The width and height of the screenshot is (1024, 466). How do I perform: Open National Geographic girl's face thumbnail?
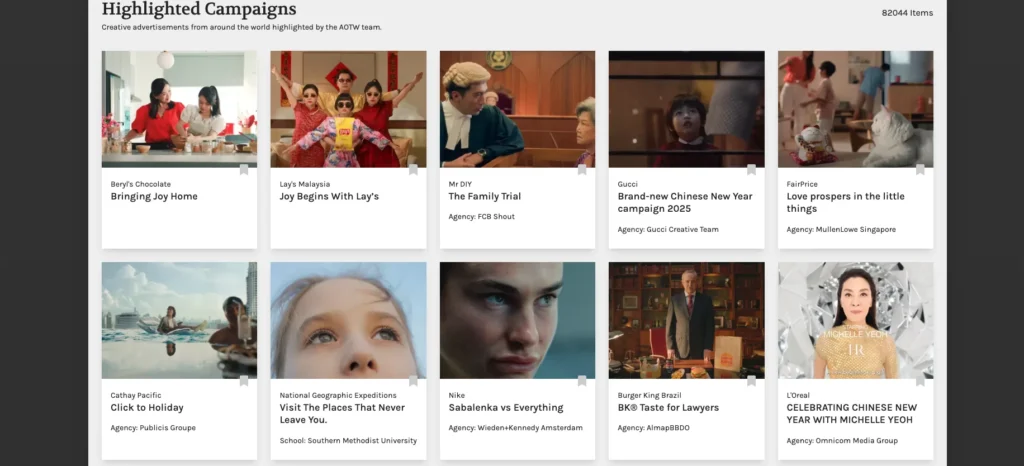click(x=348, y=320)
